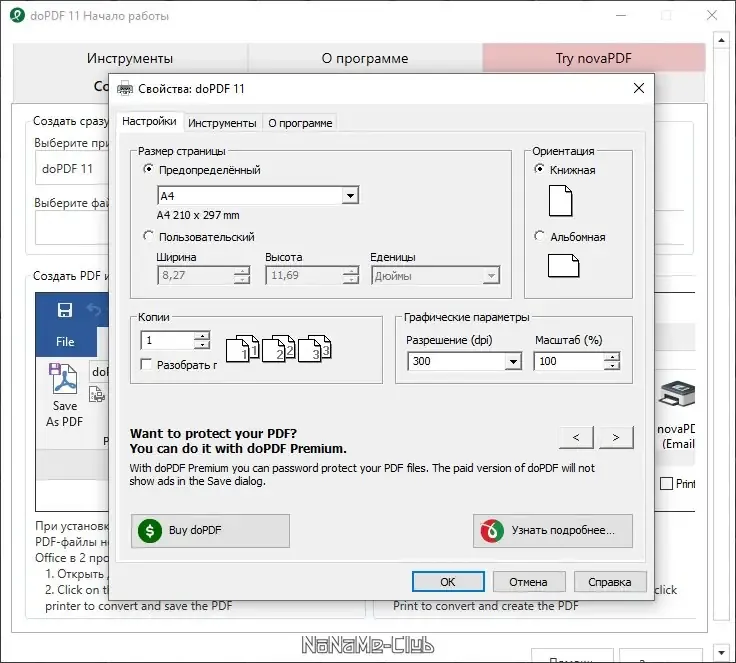Click the novaPDF logo on Узнать подробнее
The image size is (736, 663).
491,531
